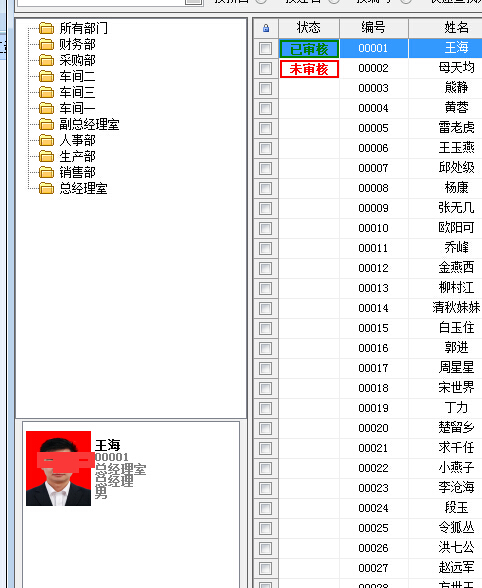Open the 所有部门 folder icon
The height and width of the screenshot is (588, 482).
click(47, 28)
